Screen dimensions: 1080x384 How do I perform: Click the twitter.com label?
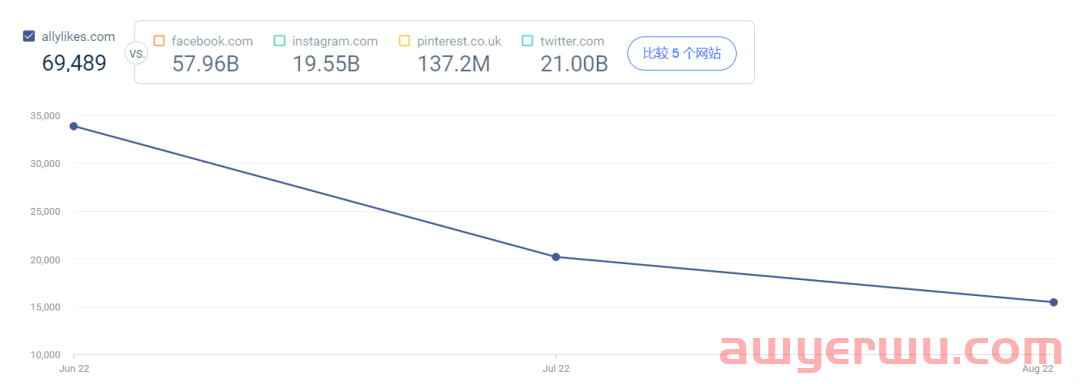[572, 41]
